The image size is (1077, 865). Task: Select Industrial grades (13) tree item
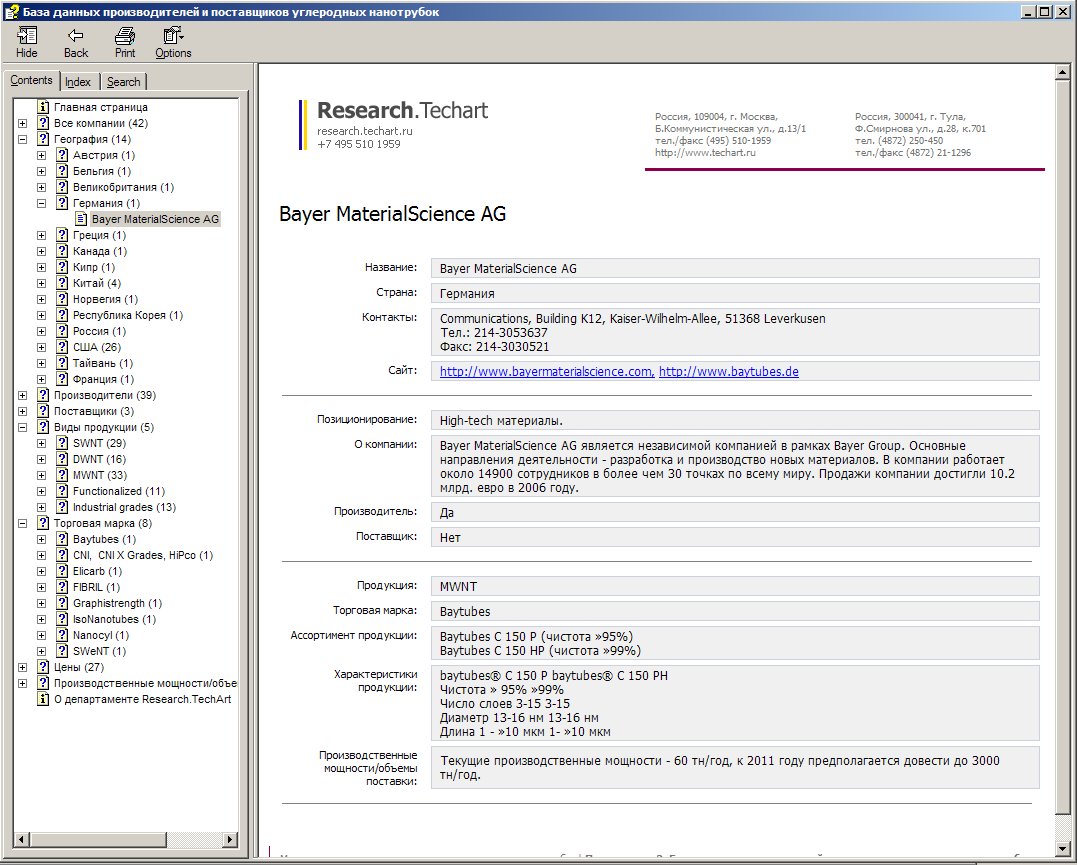(124, 507)
